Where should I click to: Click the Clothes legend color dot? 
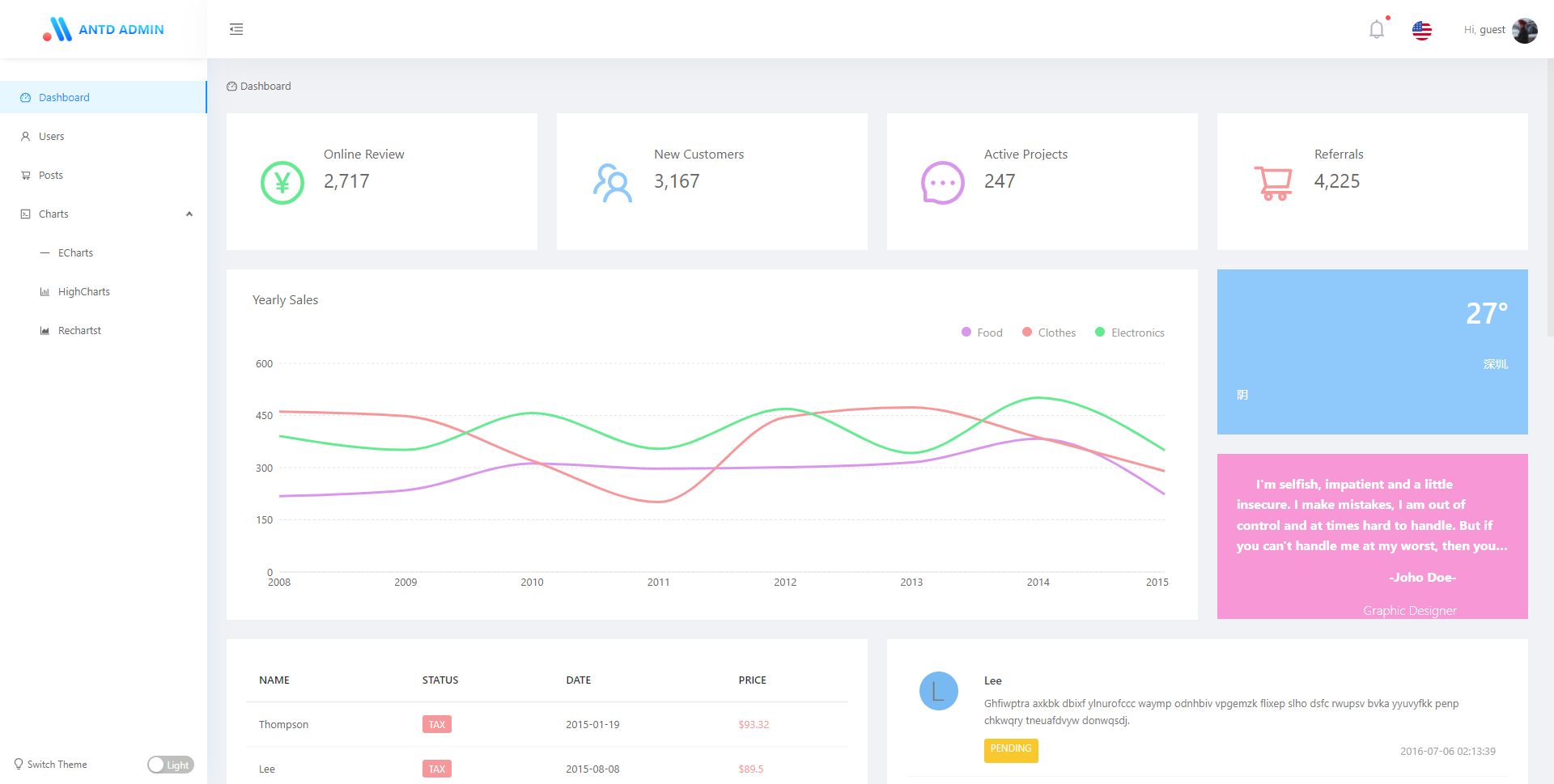[1027, 333]
